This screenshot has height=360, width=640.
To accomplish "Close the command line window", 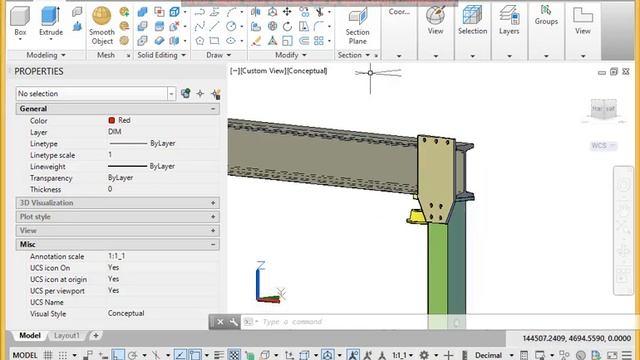I will (x=220, y=322).
